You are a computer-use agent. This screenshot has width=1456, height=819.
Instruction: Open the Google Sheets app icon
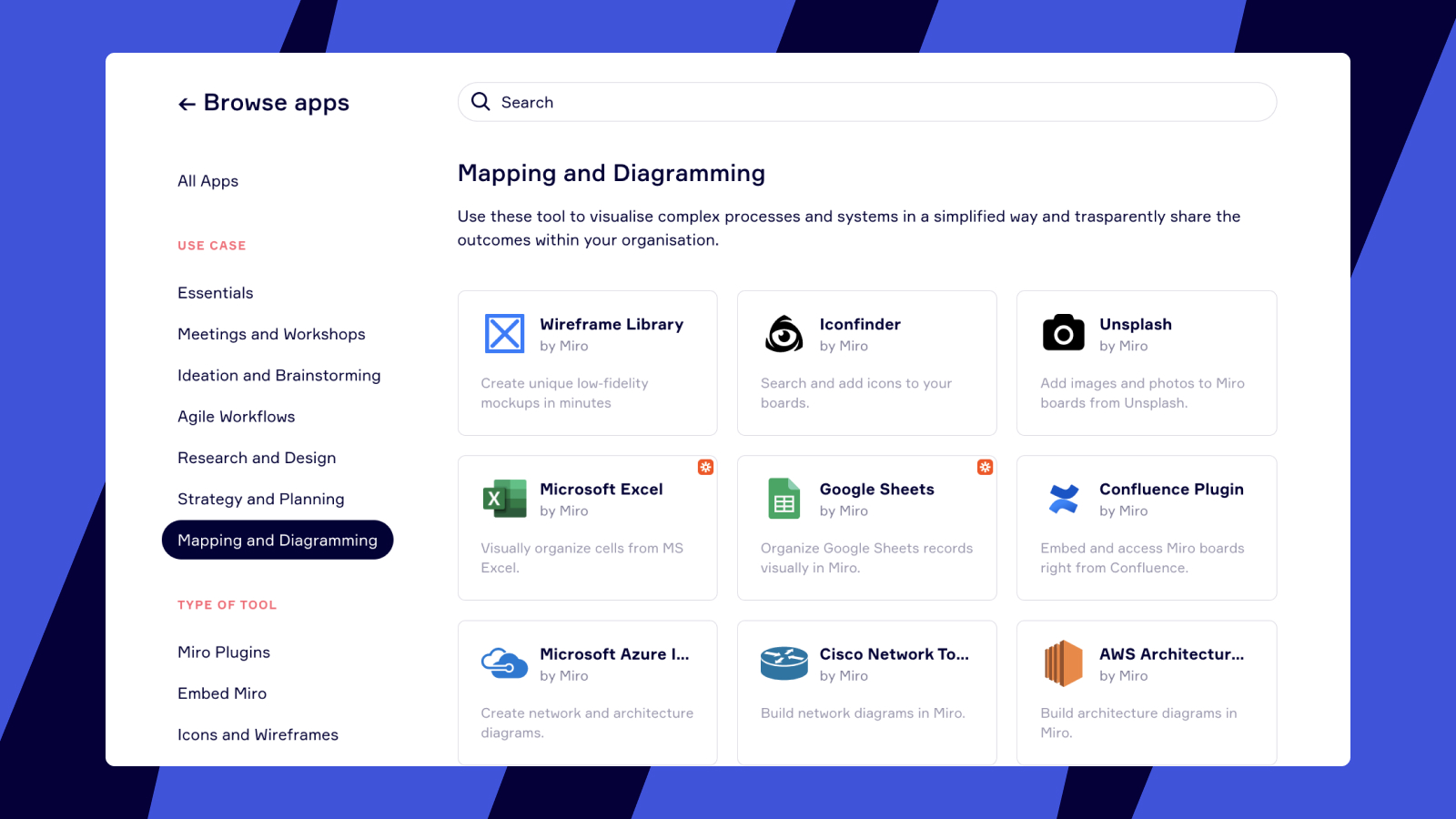(784, 499)
